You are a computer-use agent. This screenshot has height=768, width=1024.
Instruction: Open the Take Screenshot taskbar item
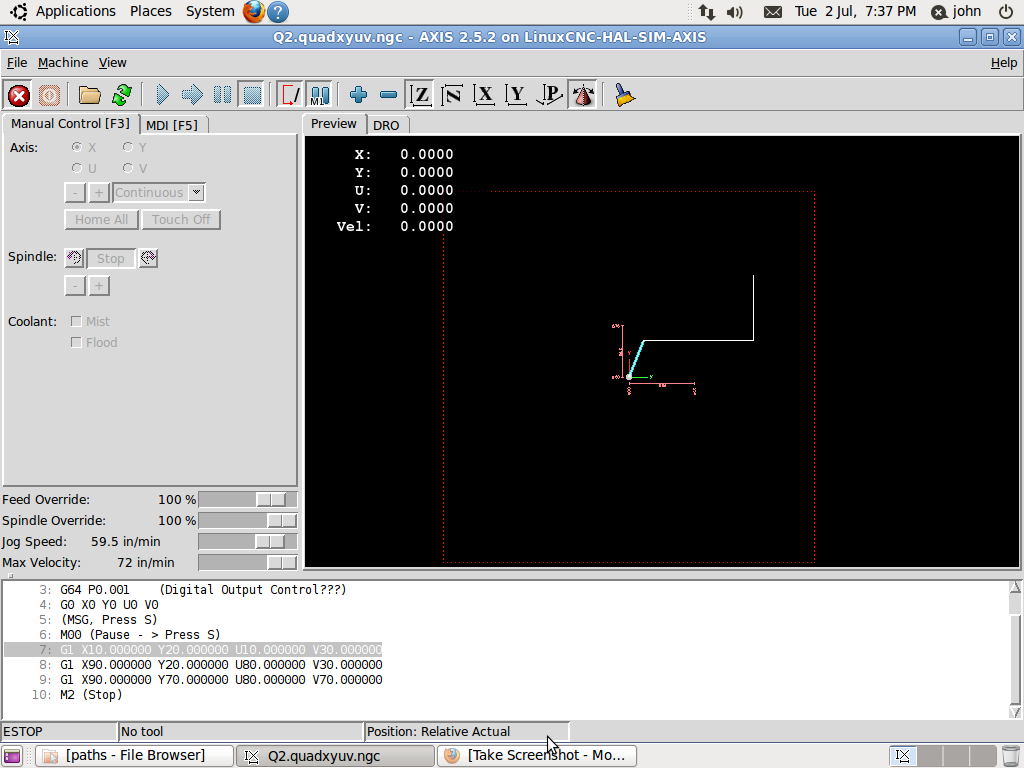coord(536,756)
